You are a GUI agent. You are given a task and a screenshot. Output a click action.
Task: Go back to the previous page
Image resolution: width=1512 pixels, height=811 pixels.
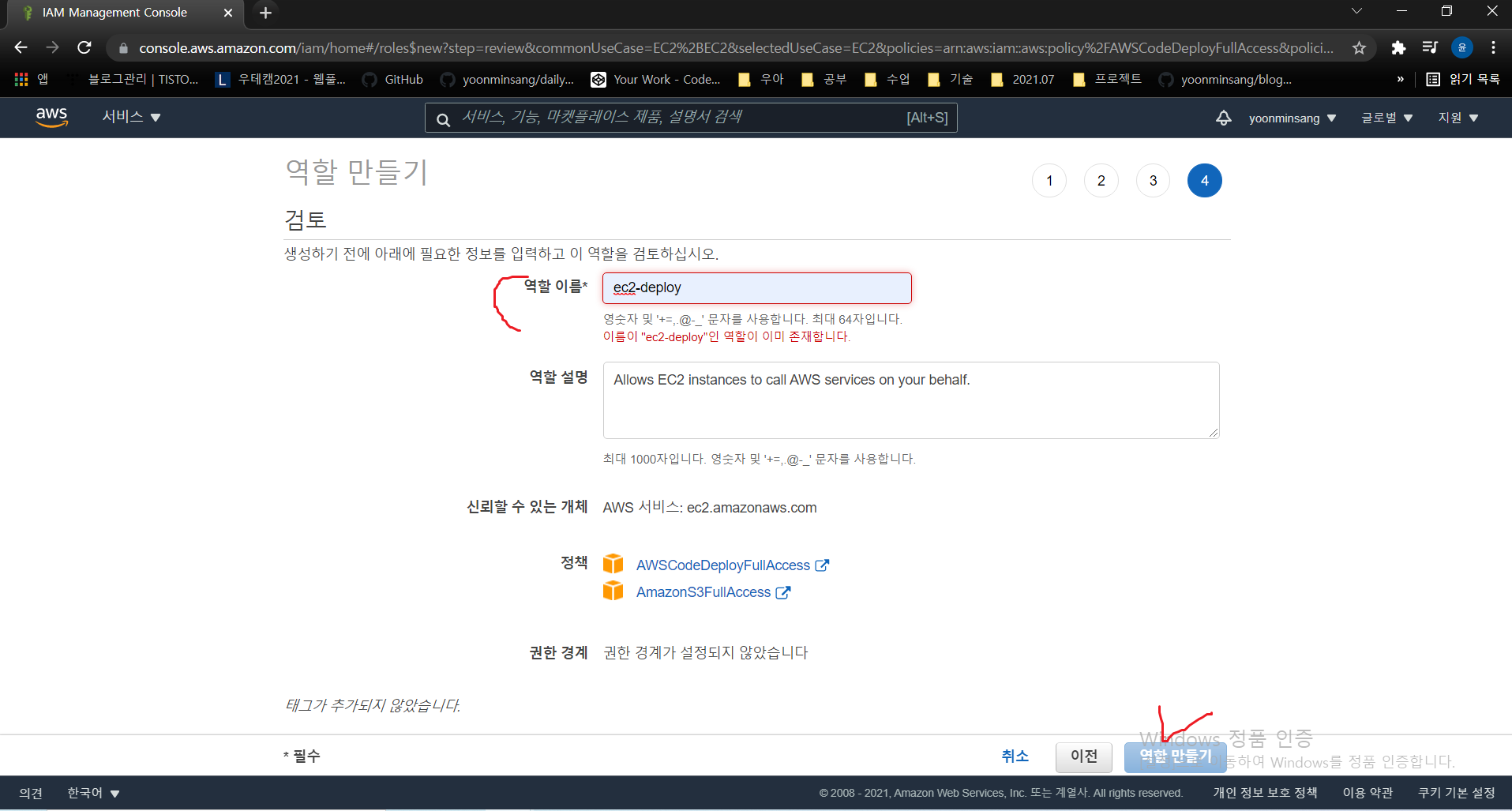[x=21, y=48]
